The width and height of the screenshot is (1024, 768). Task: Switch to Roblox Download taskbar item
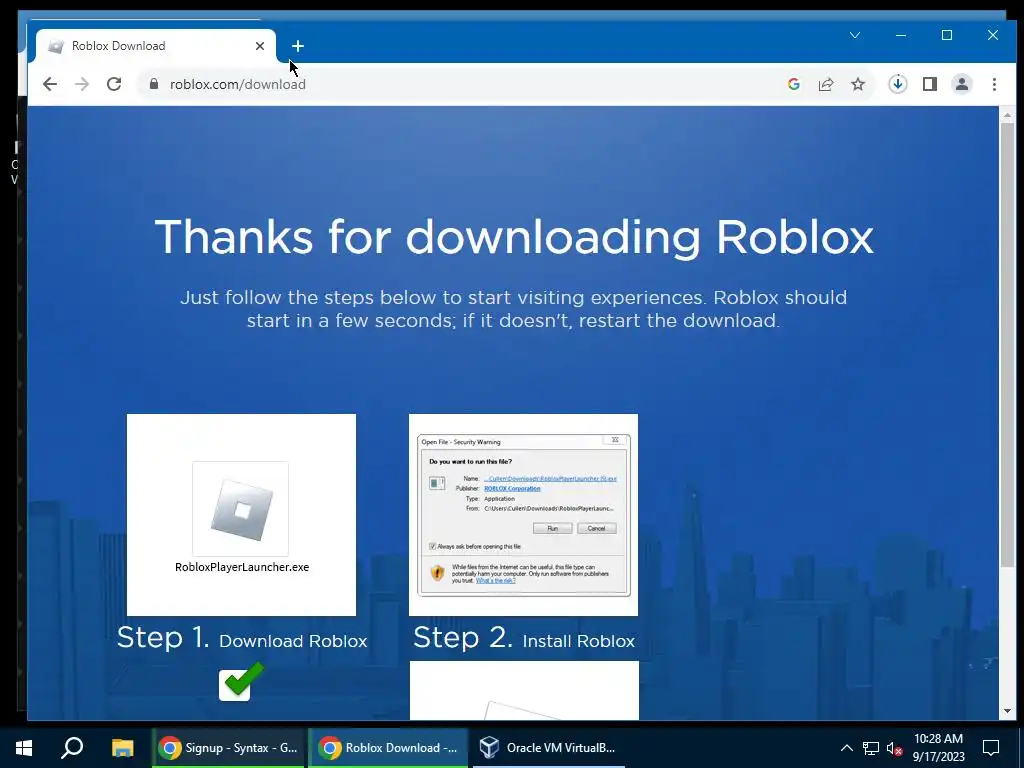(x=388, y=748)
